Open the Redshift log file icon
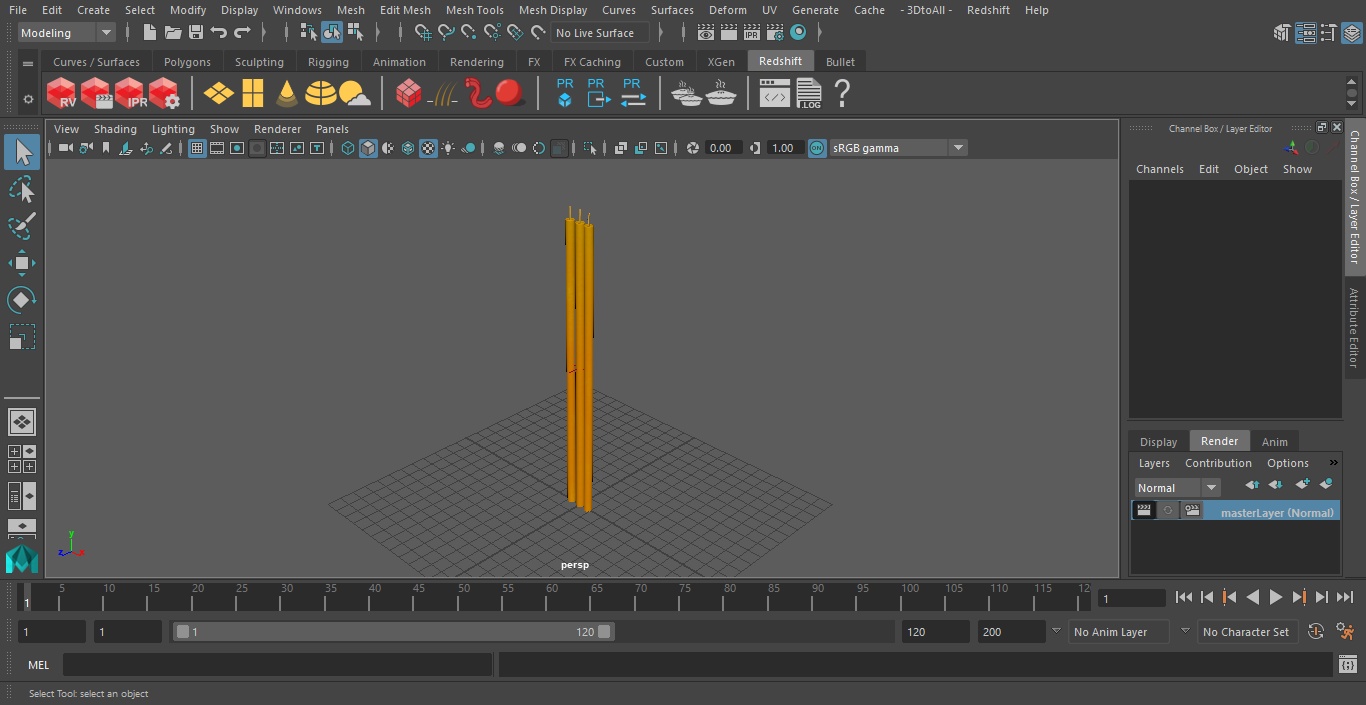The image size is (1366, 705). coord(809,94)
